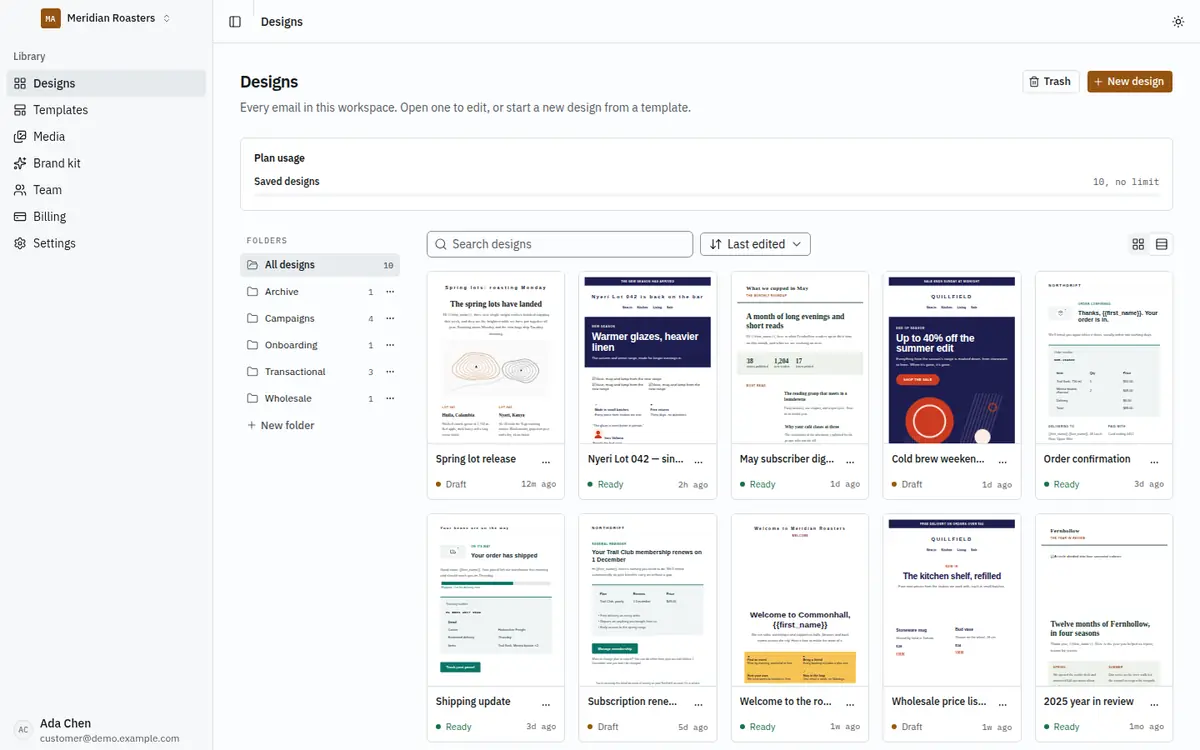Open Wholesale price list more options

tap(1002, 703)
